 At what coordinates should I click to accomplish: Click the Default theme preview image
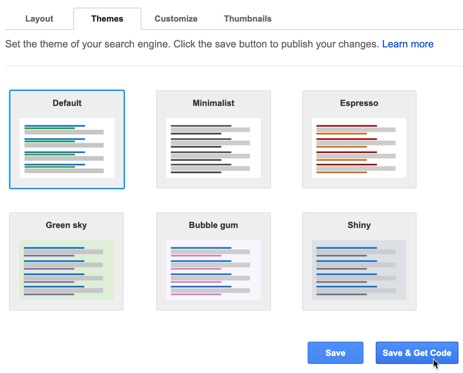pyautogui.click(x=67, y=148)
